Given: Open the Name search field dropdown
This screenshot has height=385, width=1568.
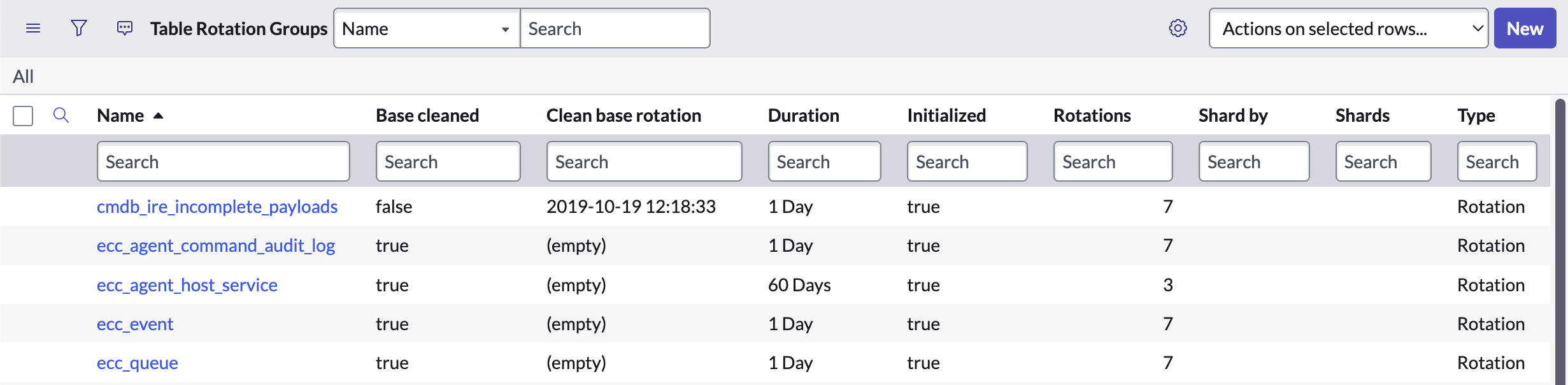Looking at the screenshot, I should tap(427, 28).
